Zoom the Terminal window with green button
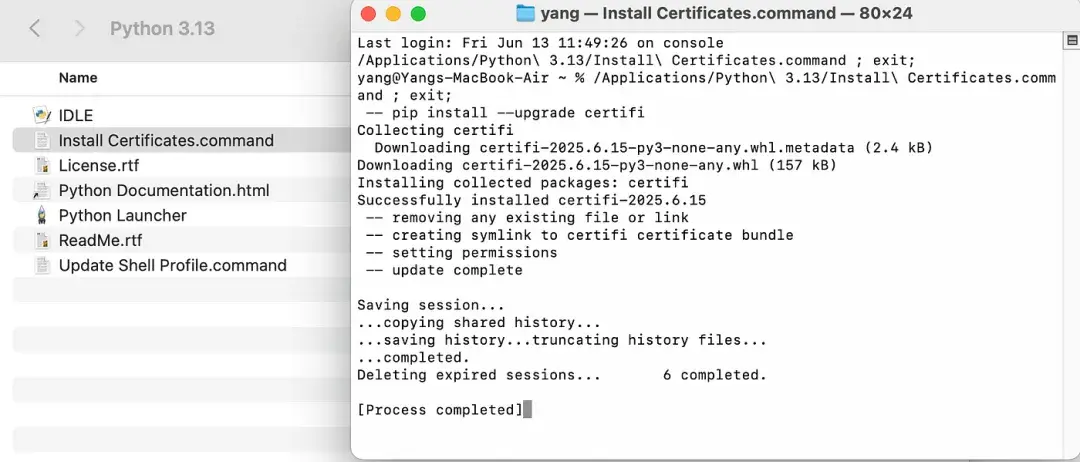Image resolution: width=1080 pixels, height=462 pixels. point(418,13)
